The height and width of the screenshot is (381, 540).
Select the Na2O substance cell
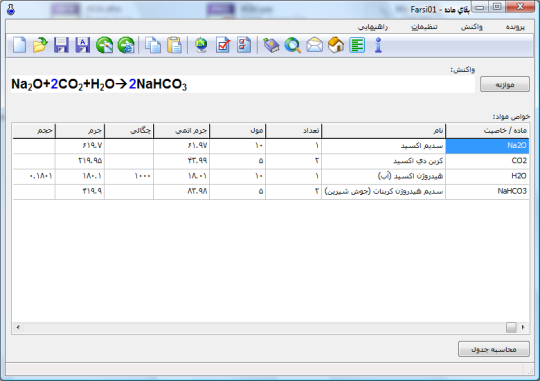tap(487, 146)
